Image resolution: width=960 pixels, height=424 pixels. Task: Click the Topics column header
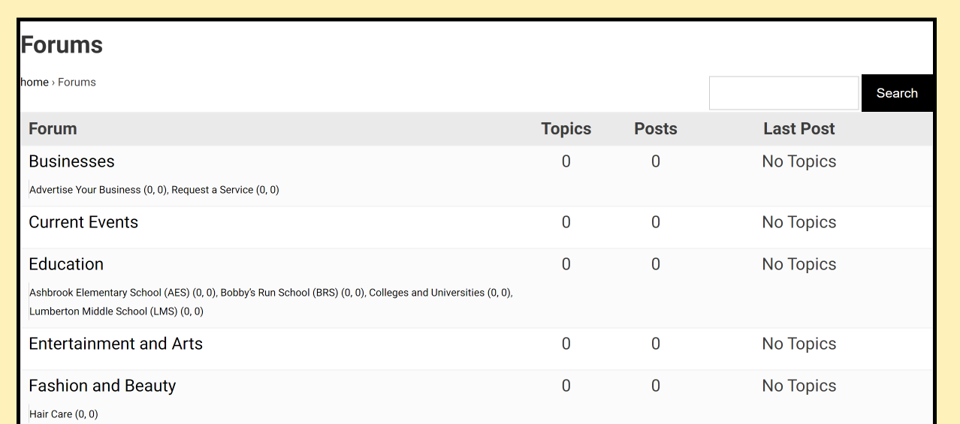(x=566, y=129)
